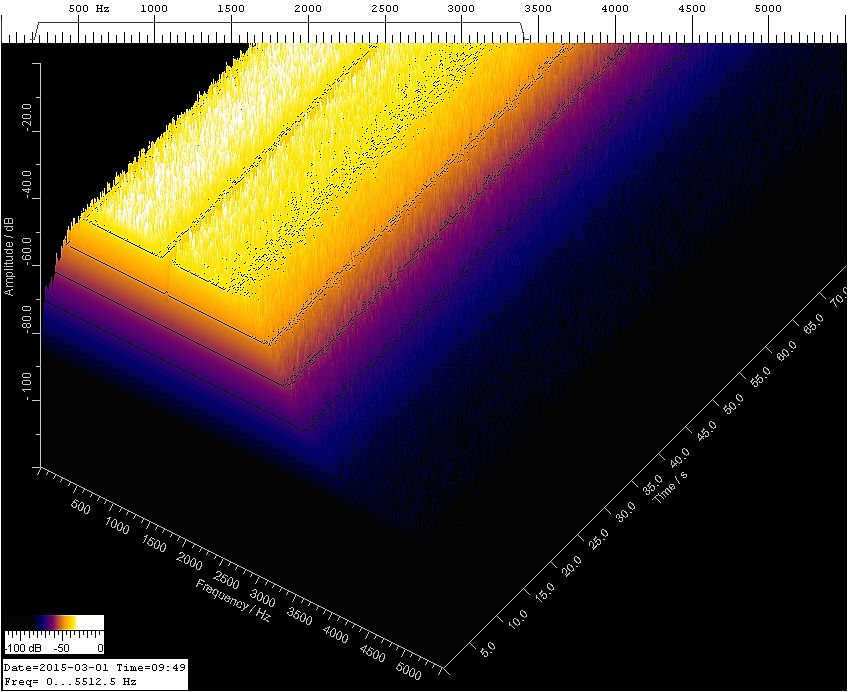848x692 pixels.
Task: Click the 5.0 mark on the time axis
Action: [488, 651]
